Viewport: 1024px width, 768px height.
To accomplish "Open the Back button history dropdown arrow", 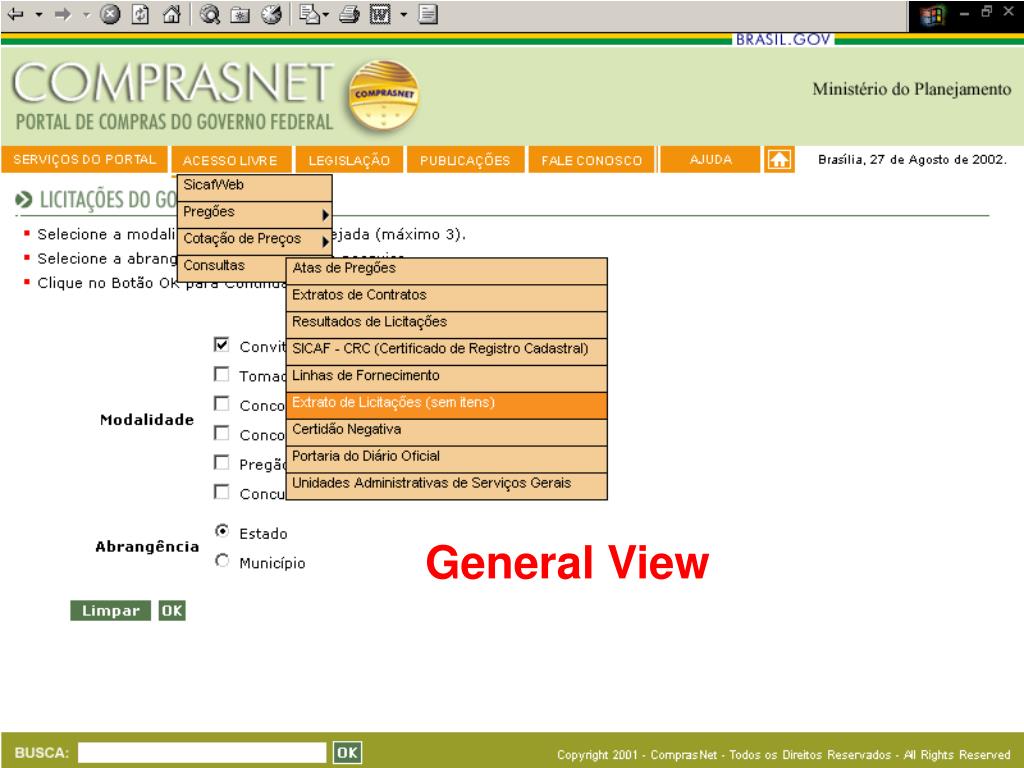I will [x=39, y=14].
